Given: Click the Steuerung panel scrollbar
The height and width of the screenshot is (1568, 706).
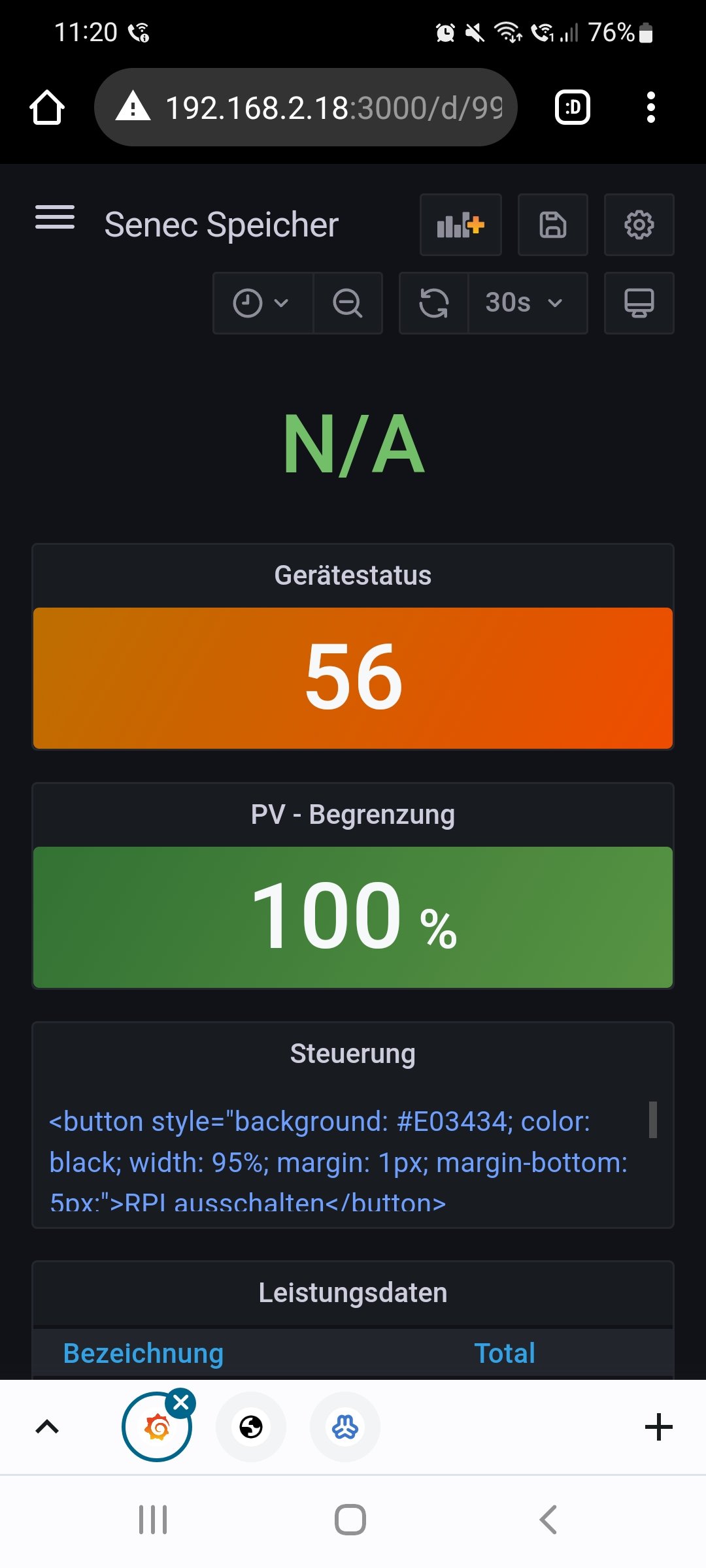Looking at the screenshot, I should (x=652, y=1120).
